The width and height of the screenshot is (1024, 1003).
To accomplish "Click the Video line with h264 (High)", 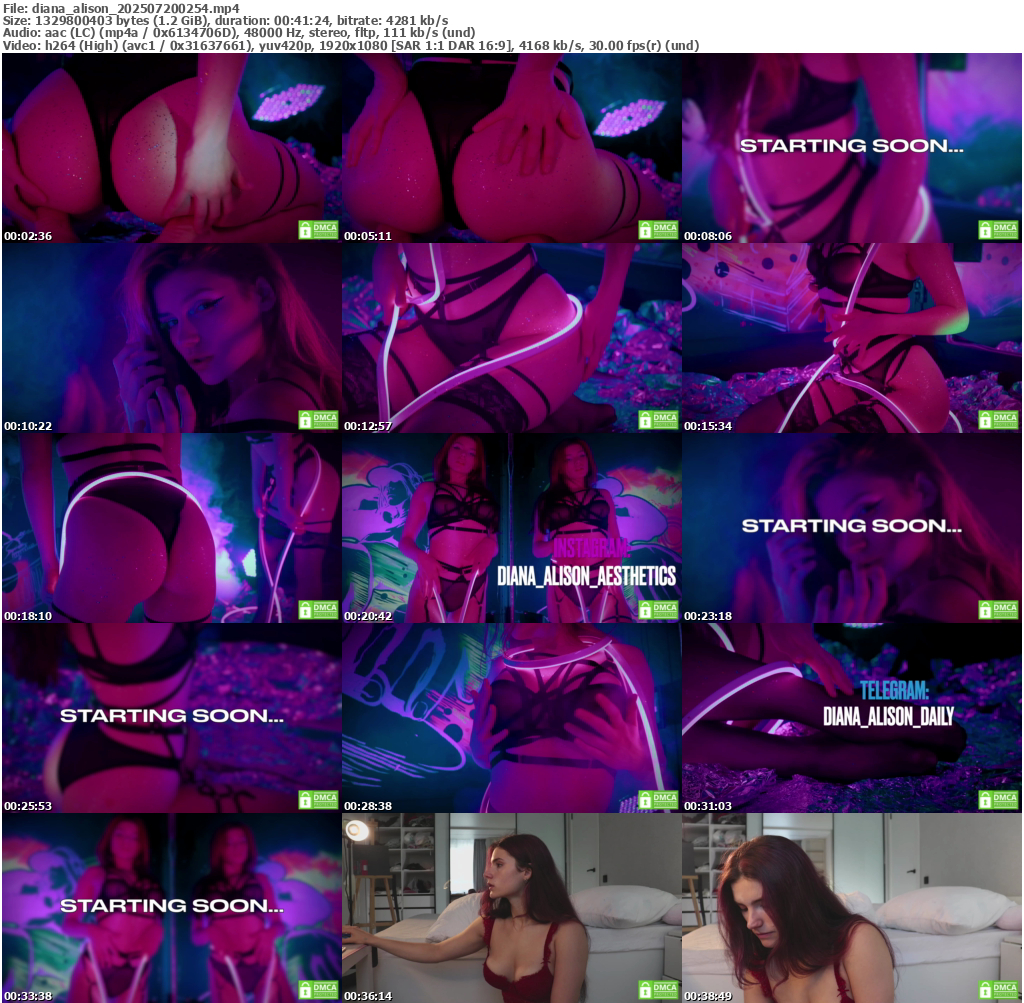I will pos(351,45).
